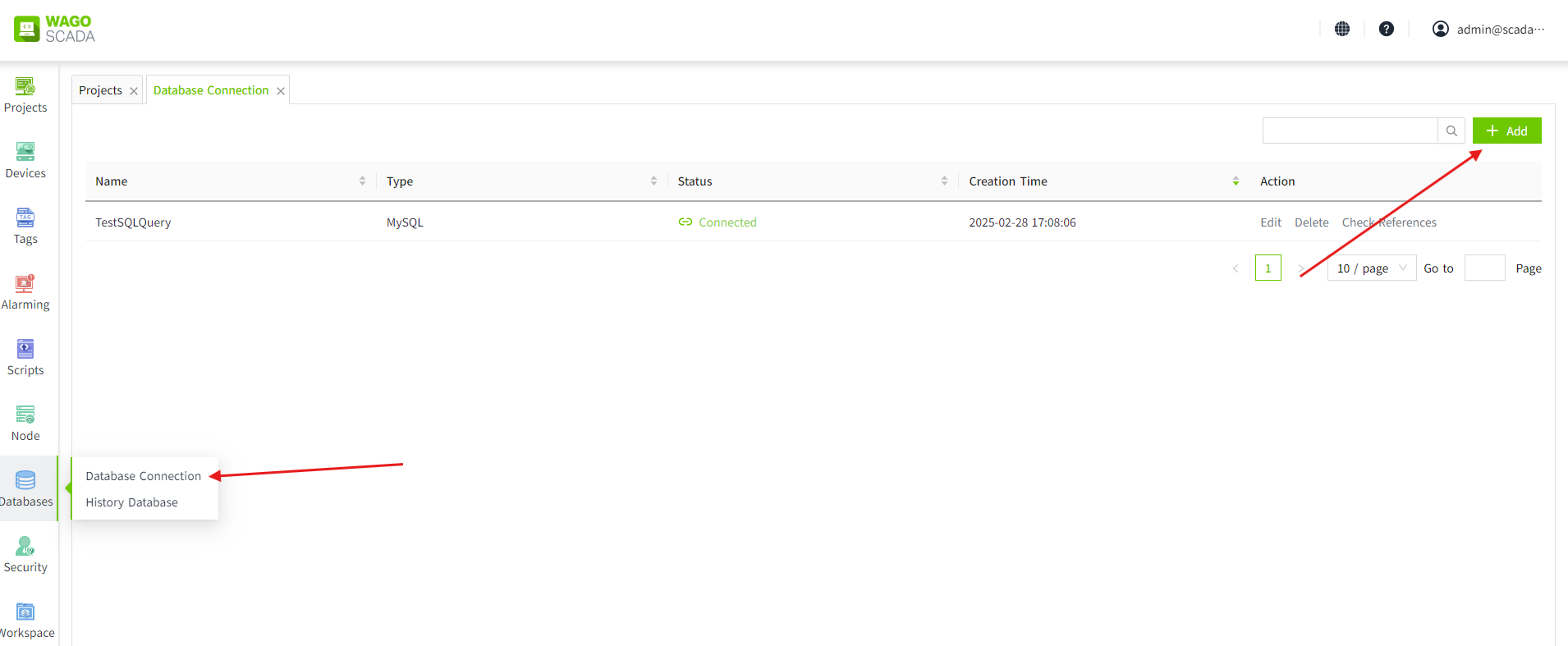Image resolution: width=1568 pixels, height=646 pixels.
Task: Sort the table by Status column
Action: [944, 181]
